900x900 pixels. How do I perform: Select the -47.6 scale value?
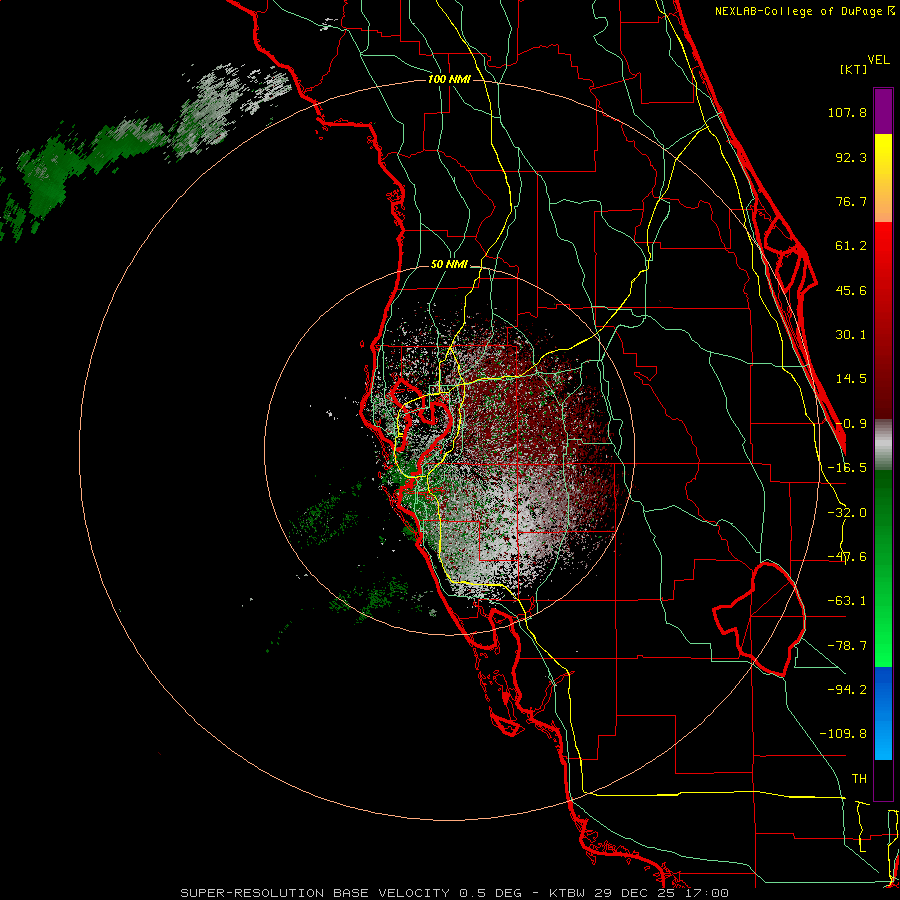pos(847,557)
